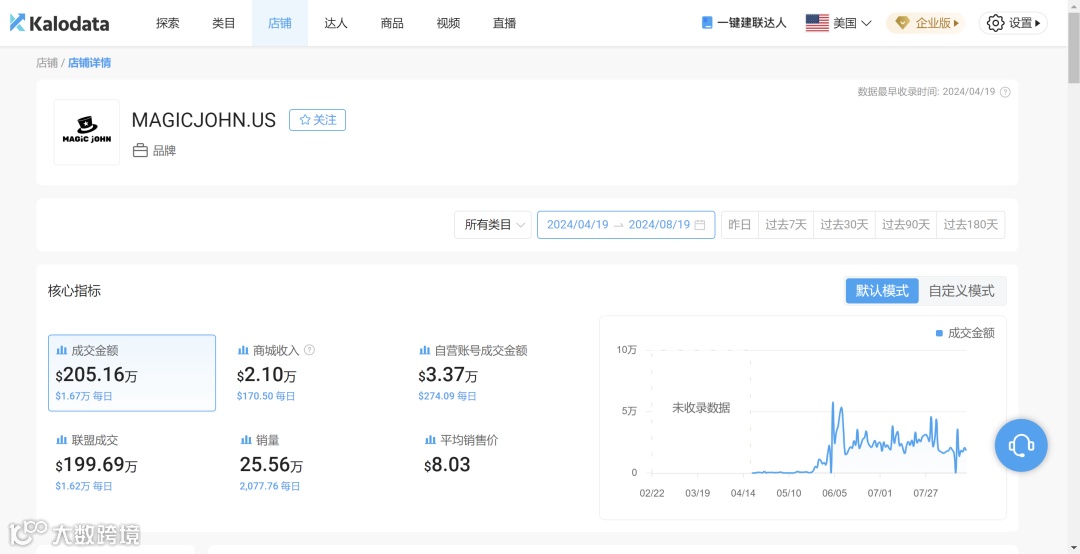Image resolution: width=1080 pixels, height=554 pixels.
Task: Toggle the 成交金额 chart legend
Action: (x=965, y=334)
